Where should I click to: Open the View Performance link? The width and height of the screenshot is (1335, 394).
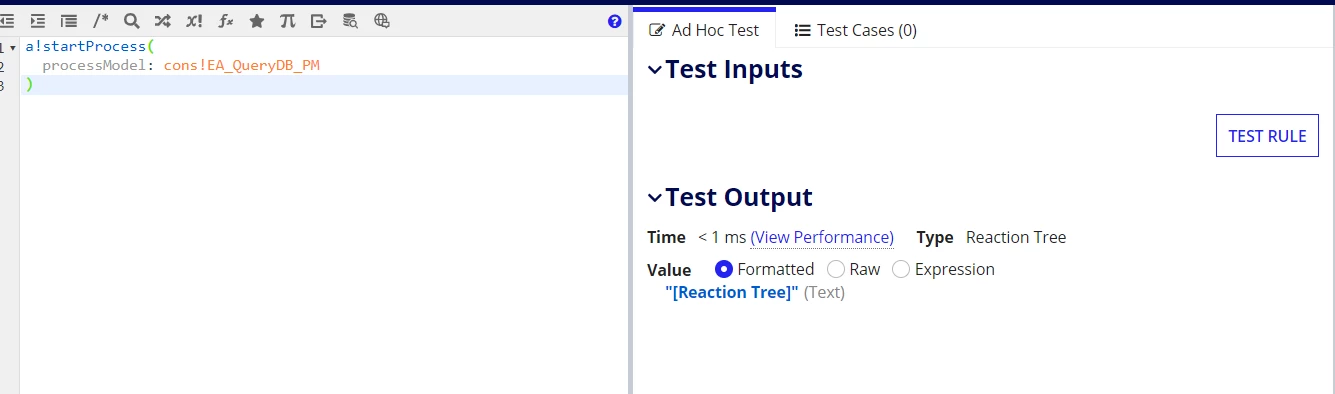tap(822, 237)
